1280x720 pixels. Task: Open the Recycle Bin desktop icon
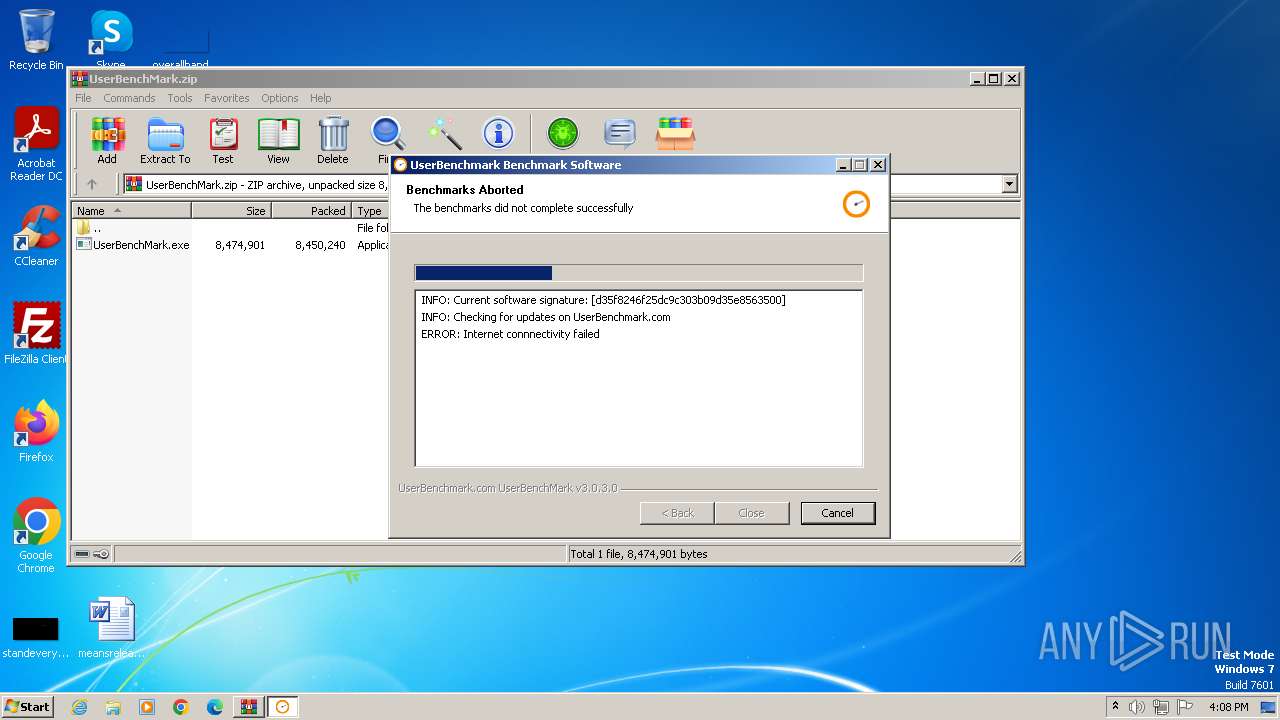point(36,40)
